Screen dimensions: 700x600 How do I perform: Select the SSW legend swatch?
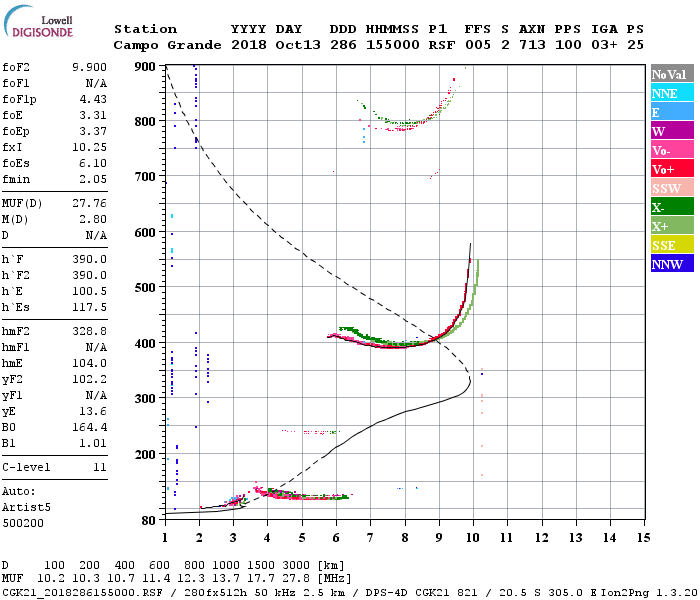672,188
